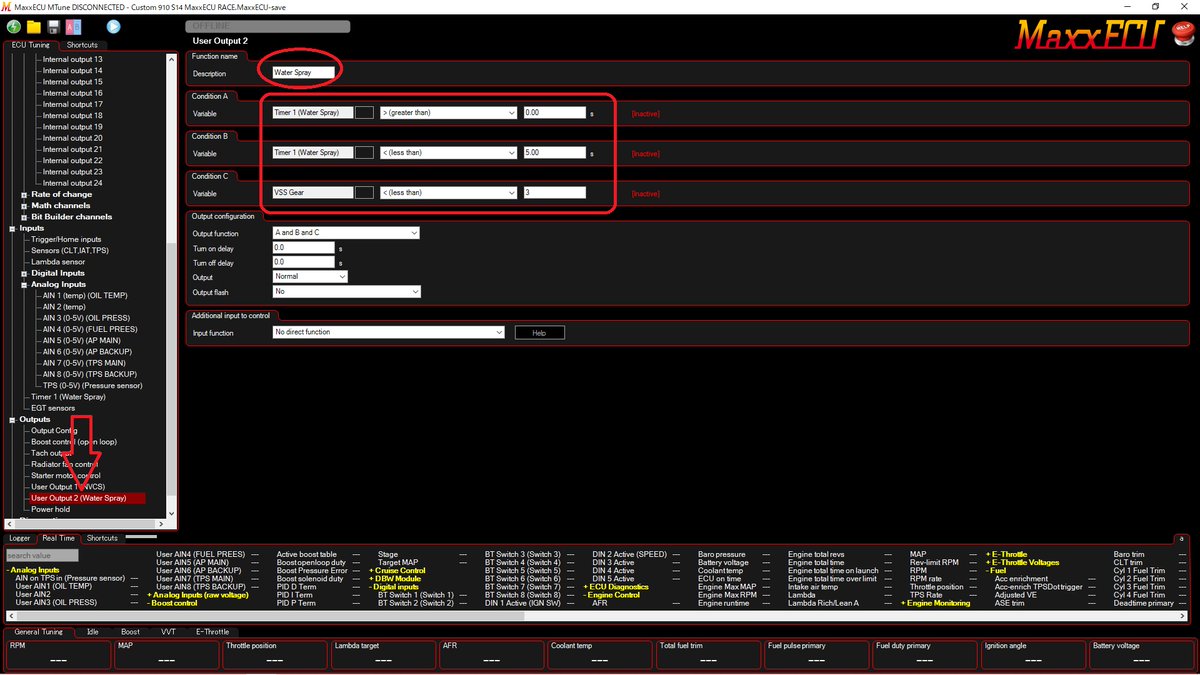The width and height of the screenshot is (1200, 675).
Task: Collapse the Outputs tree node
Action: click(x=12, y=419)
